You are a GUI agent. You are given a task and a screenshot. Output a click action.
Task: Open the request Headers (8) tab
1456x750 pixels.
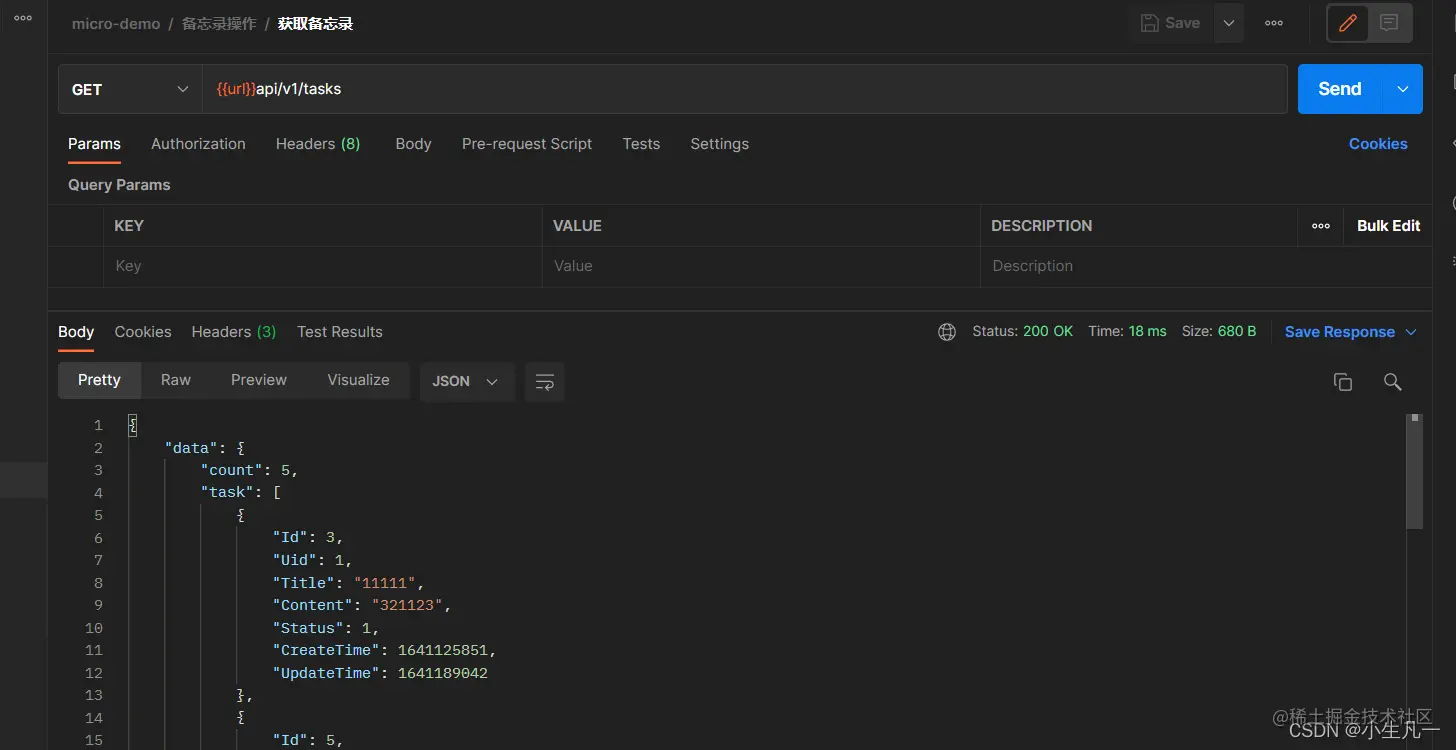(x=318, y=144)
